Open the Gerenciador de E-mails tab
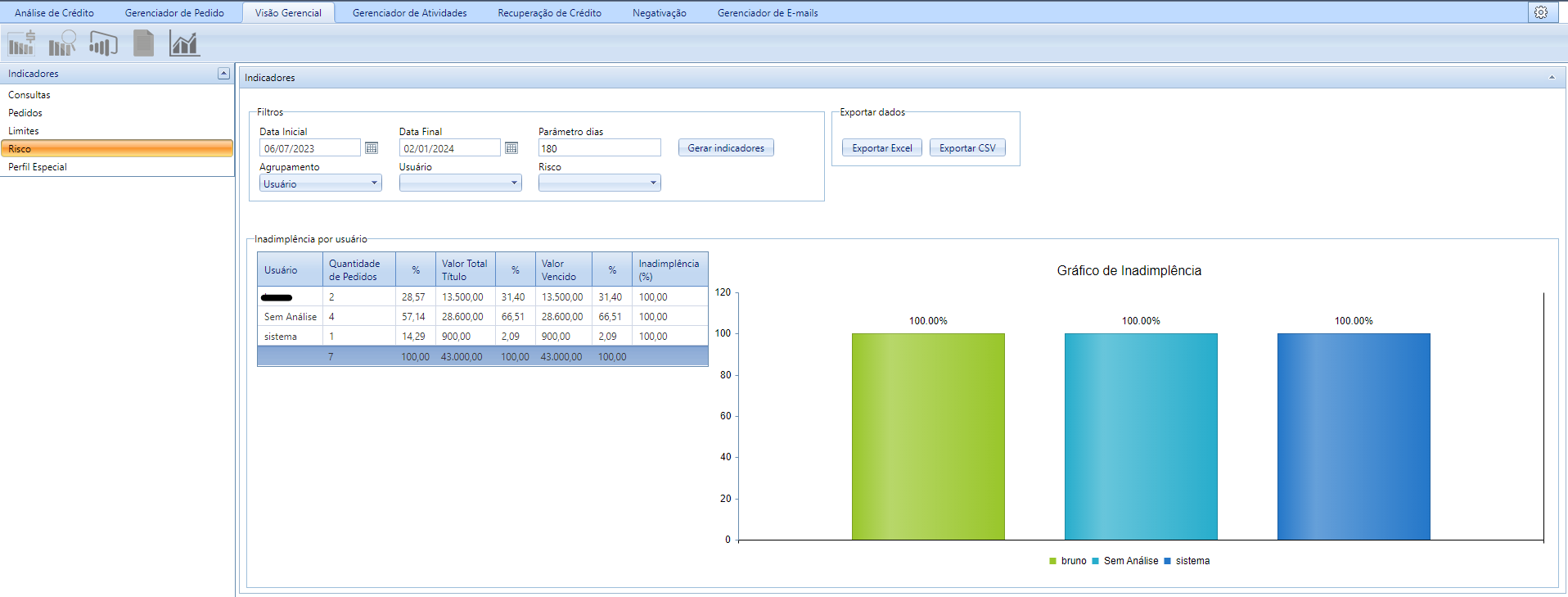Screen dimensions: 1568x597 coord(768,13)
